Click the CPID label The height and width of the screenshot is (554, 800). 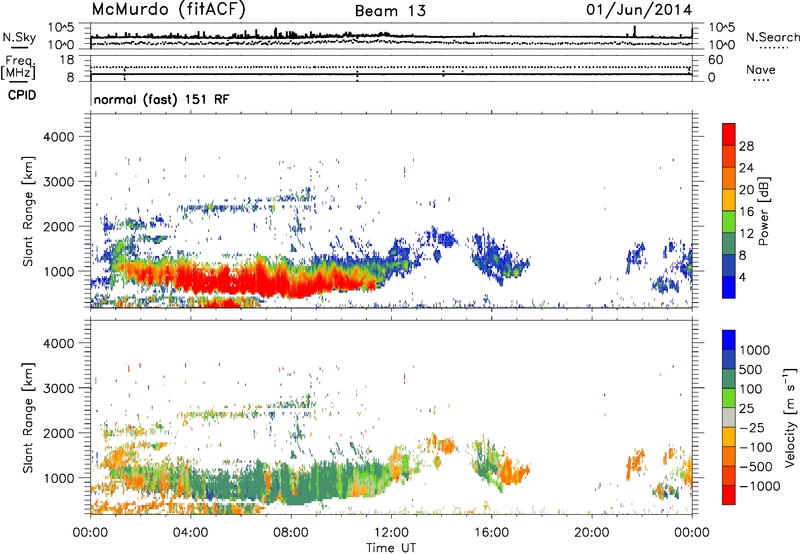pyautogui.click(x=22, y=95)
